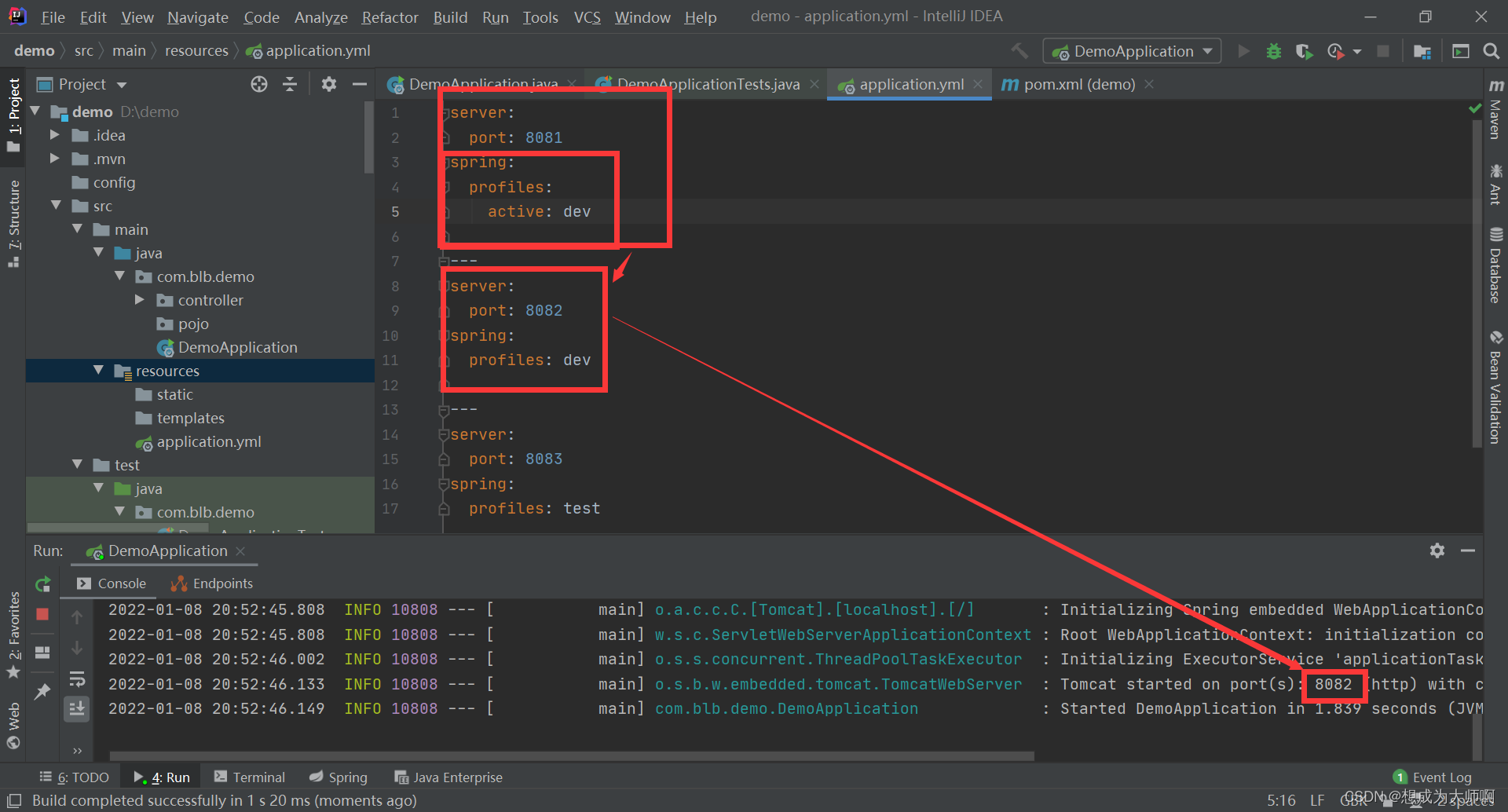This screenshot has width=1508, height=812.
Task: Click the 5:16 caret position indicator
Action: (1281, 800)
